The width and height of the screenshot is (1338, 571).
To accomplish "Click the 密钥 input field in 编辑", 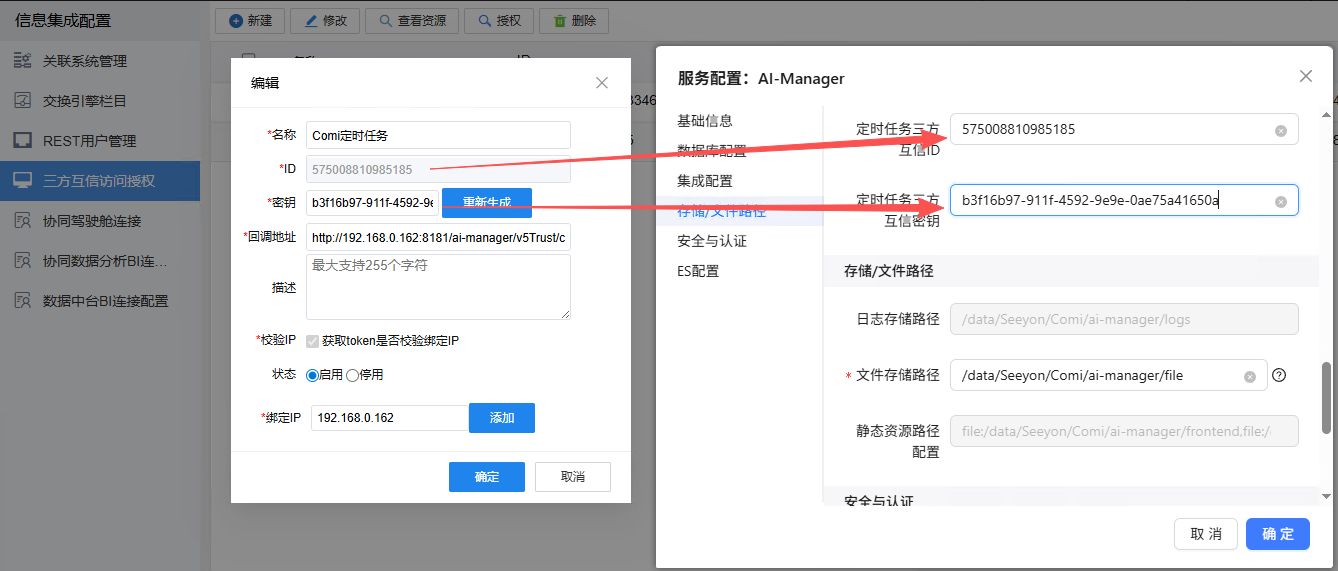I will (372, 202).
